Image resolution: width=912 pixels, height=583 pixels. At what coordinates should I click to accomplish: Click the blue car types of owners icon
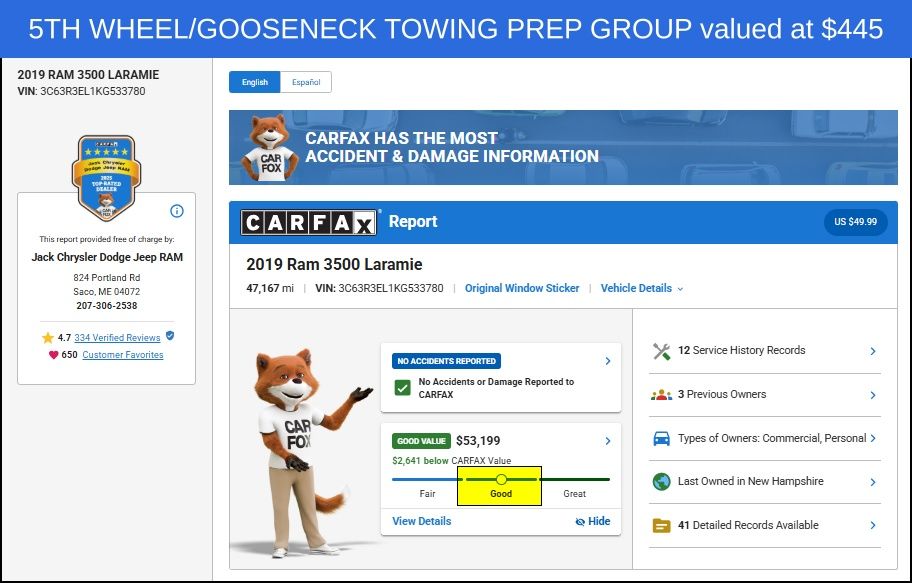(661, 438)
